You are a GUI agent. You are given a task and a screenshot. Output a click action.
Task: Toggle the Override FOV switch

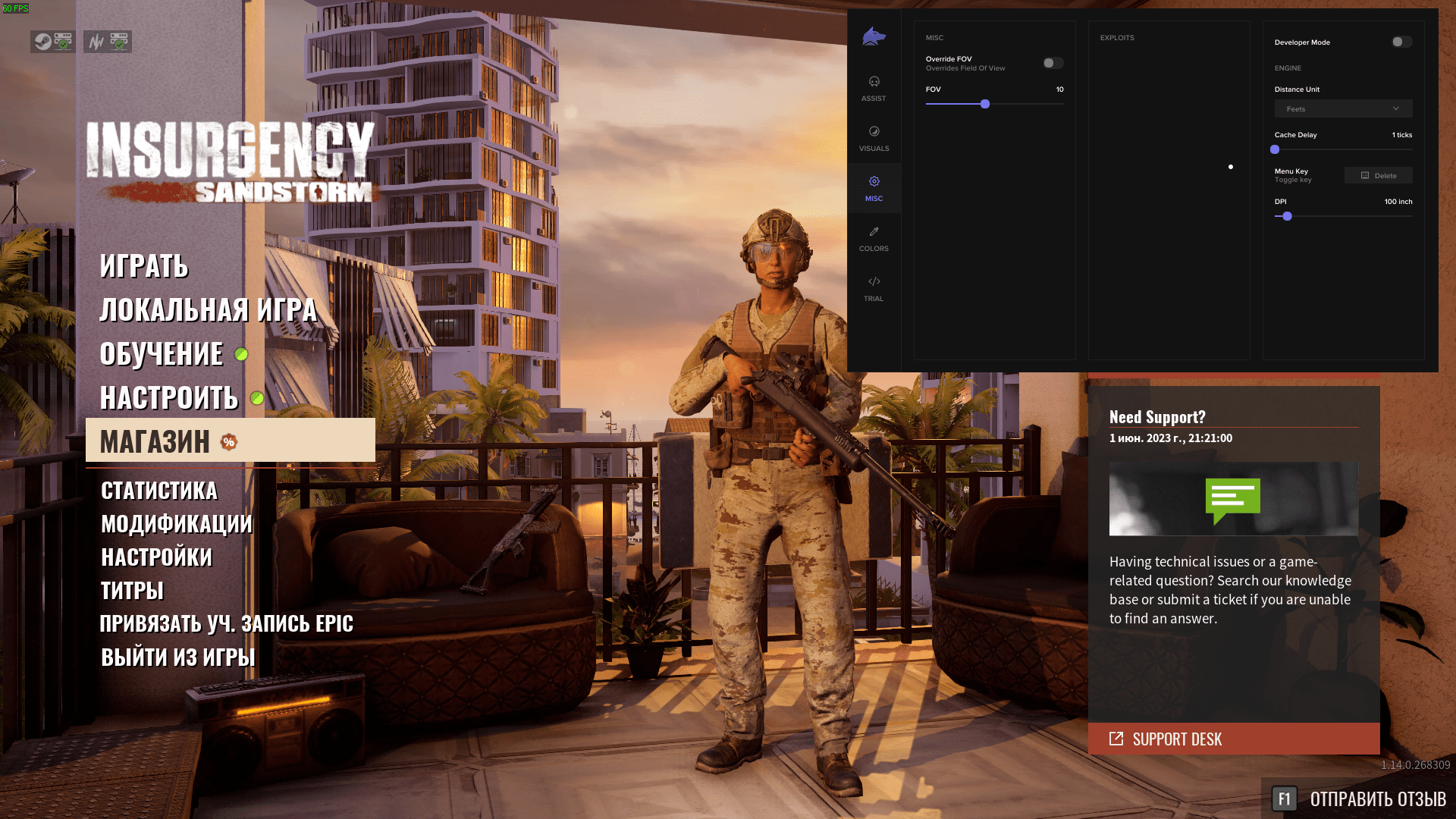click(x=1053, y=63)
